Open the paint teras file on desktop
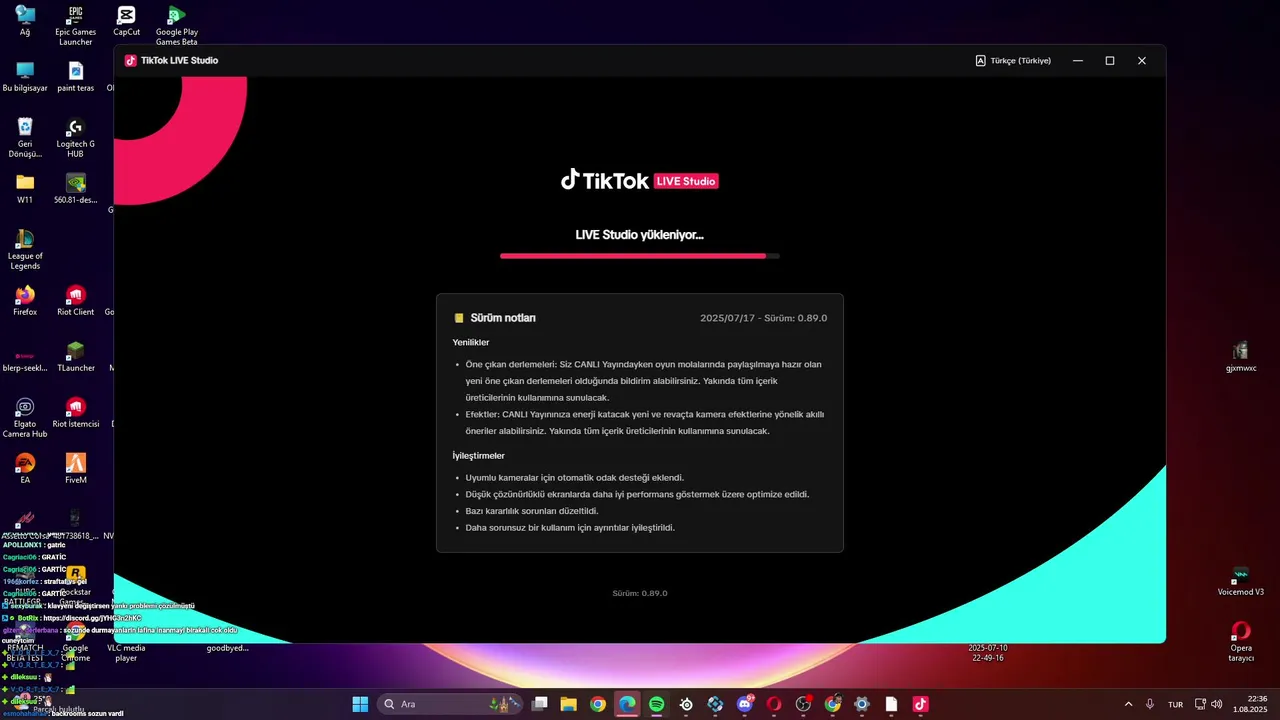 75,77
